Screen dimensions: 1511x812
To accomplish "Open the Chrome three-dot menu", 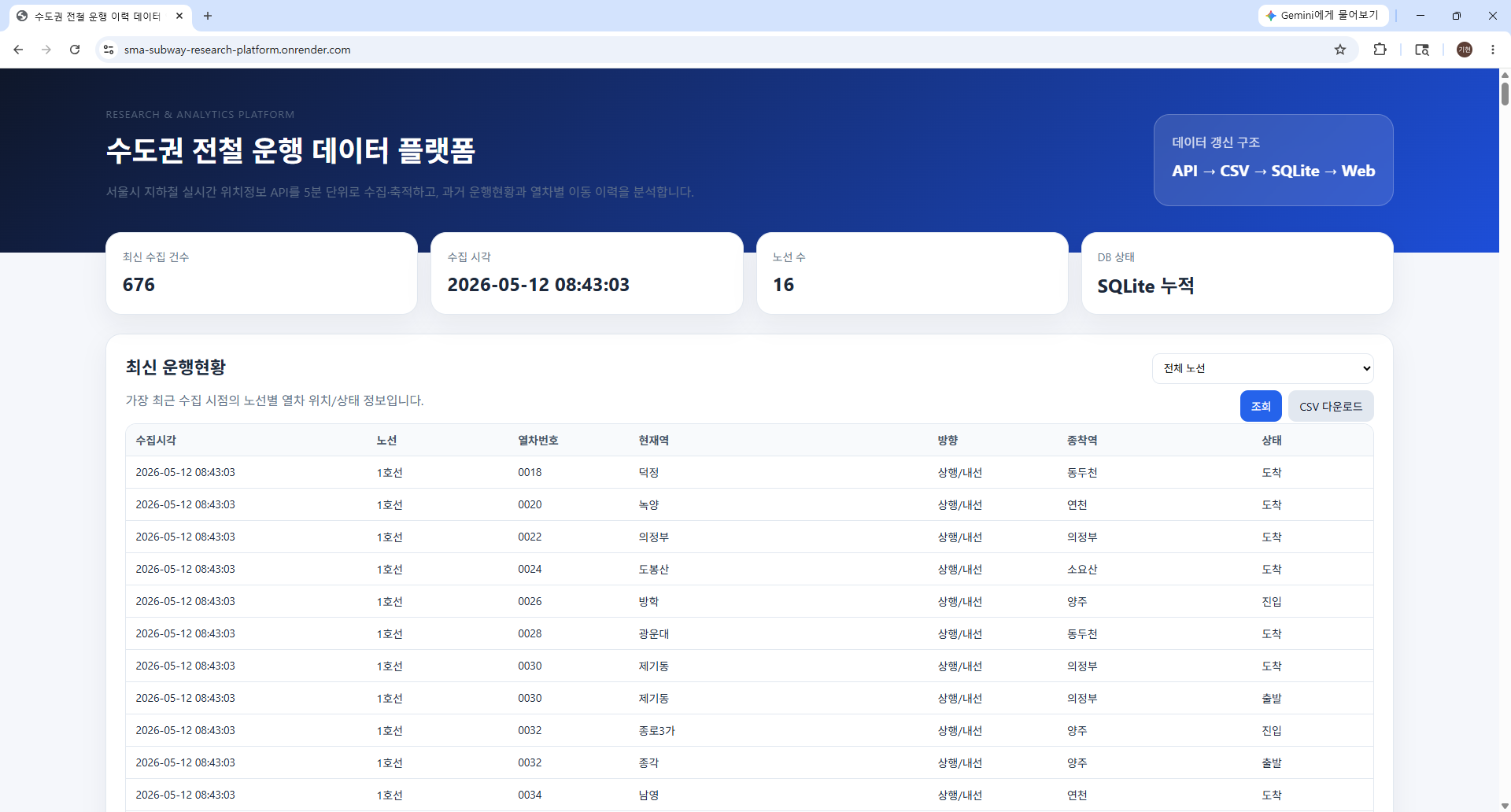I will pos(1493,50).
